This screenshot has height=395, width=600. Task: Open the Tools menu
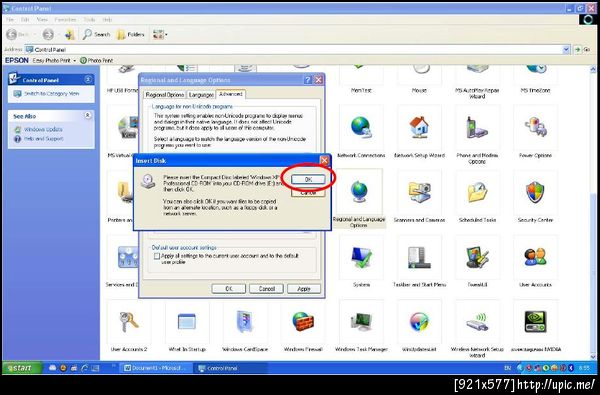[89, 19]
